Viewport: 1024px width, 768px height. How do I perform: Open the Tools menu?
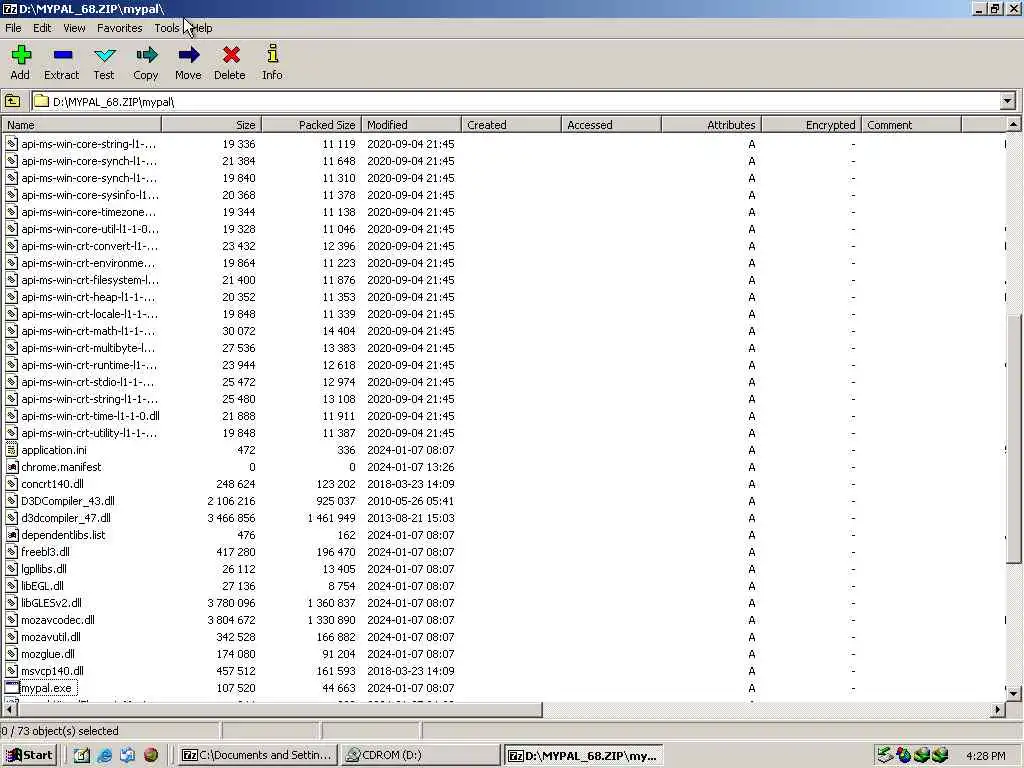pos(167,28)
